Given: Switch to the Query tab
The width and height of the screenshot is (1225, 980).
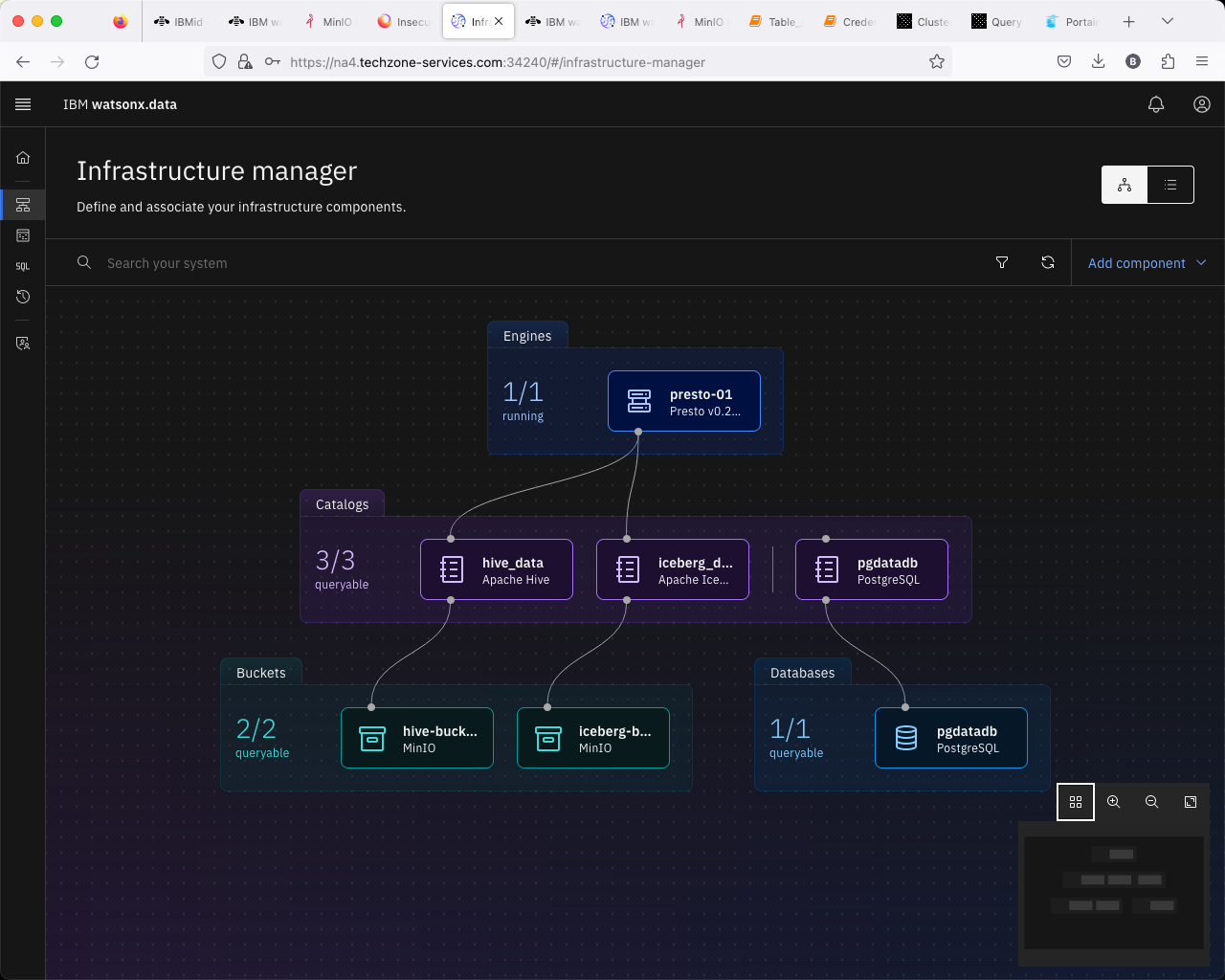Looking at the screenshot, I should click(998, 21).
